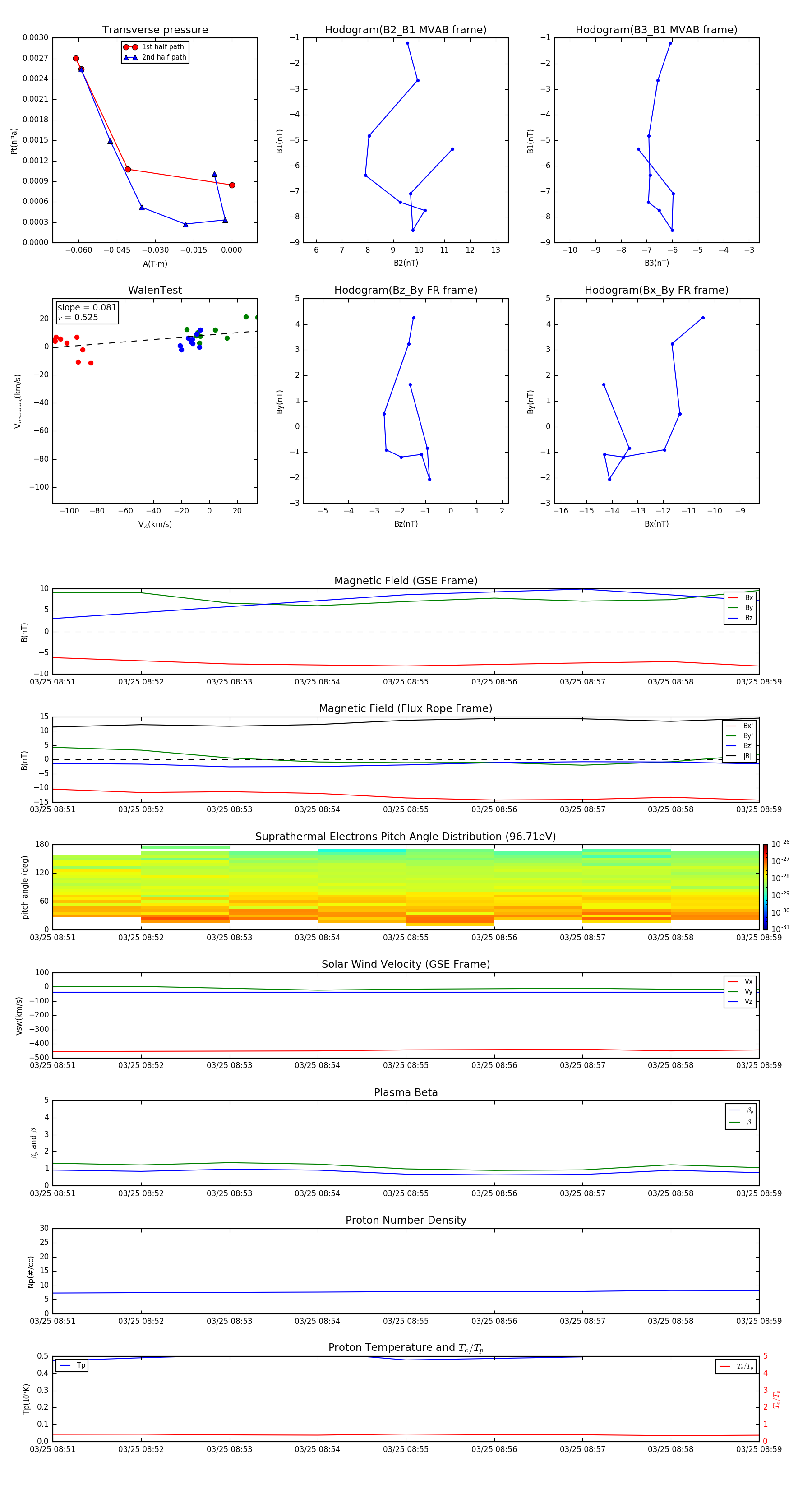812x1489 pixels.
Task: Click the '10^-26' colorbar tick label
Action: point(780,844)
